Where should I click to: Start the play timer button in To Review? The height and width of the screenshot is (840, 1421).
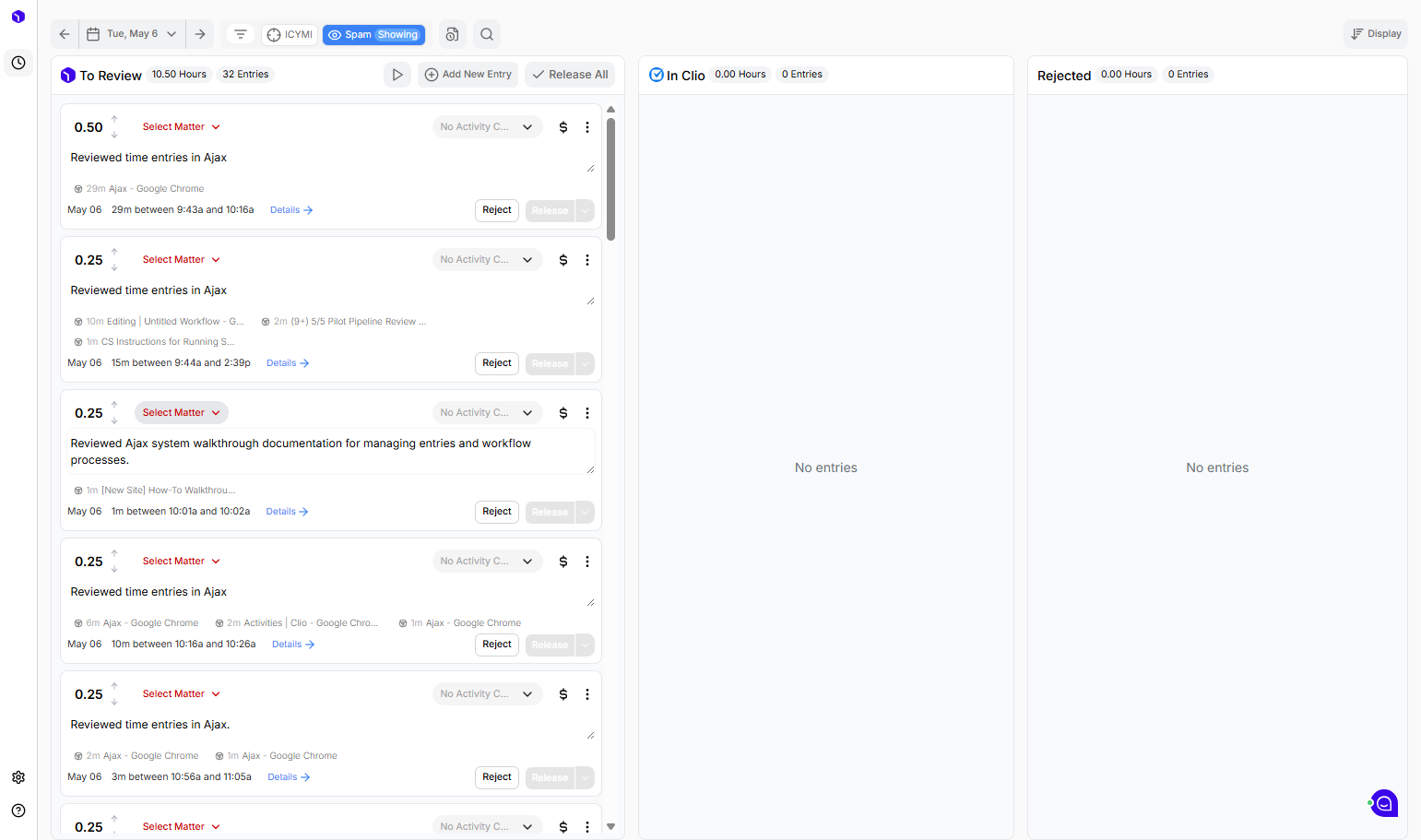(x=397, y=75)
